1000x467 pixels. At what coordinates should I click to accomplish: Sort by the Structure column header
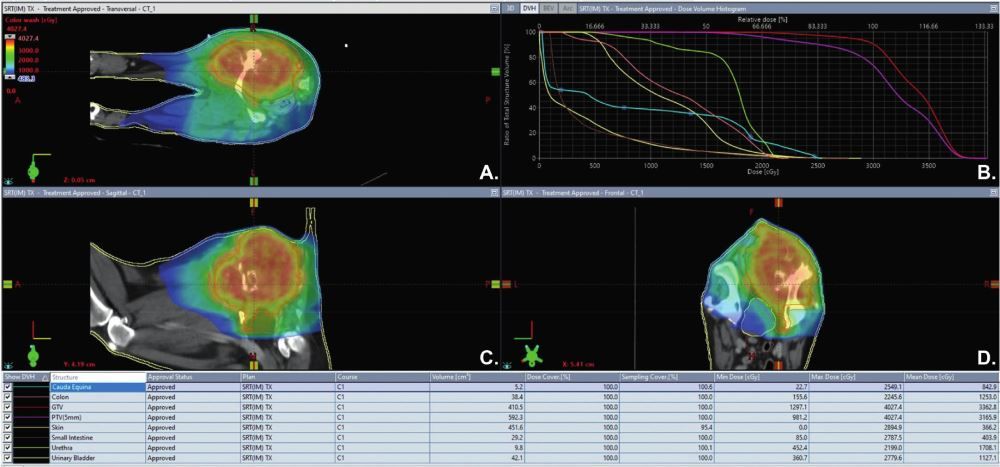click(98, 377)
